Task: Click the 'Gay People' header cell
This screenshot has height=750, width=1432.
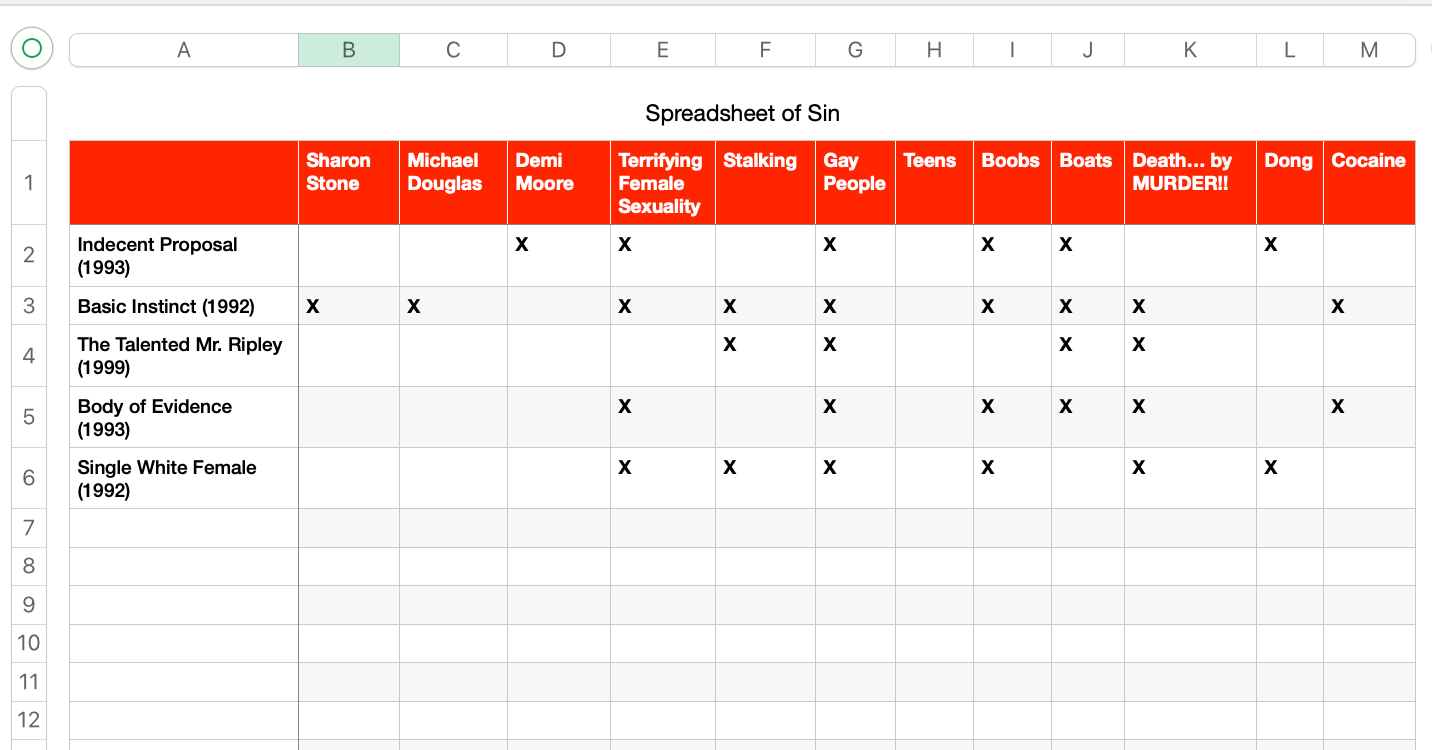Action: coord(855,182)
